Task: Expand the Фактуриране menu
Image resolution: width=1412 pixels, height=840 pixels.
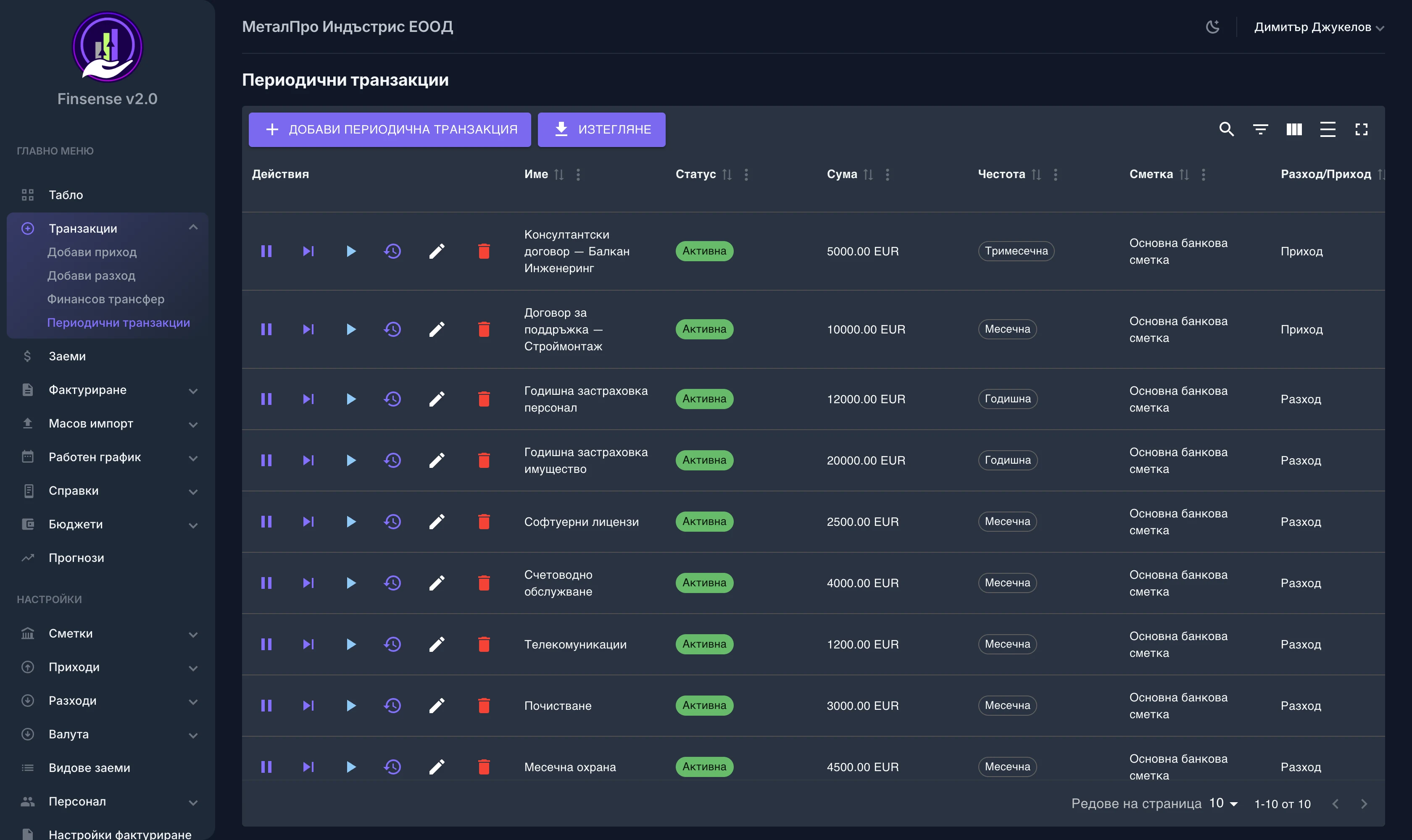Action: pyautogui.click(x=108, y=390)
